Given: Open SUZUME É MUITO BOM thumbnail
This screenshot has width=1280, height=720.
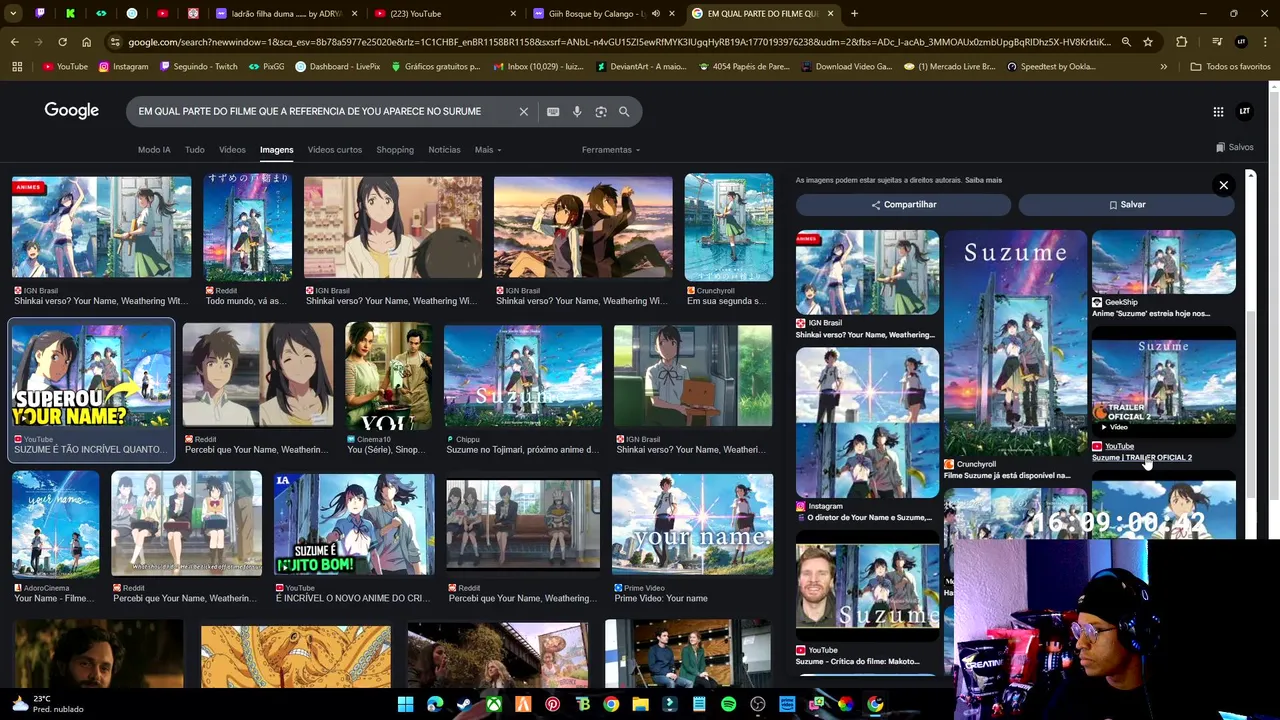Looking at the screenshot, I should (354, 525).
